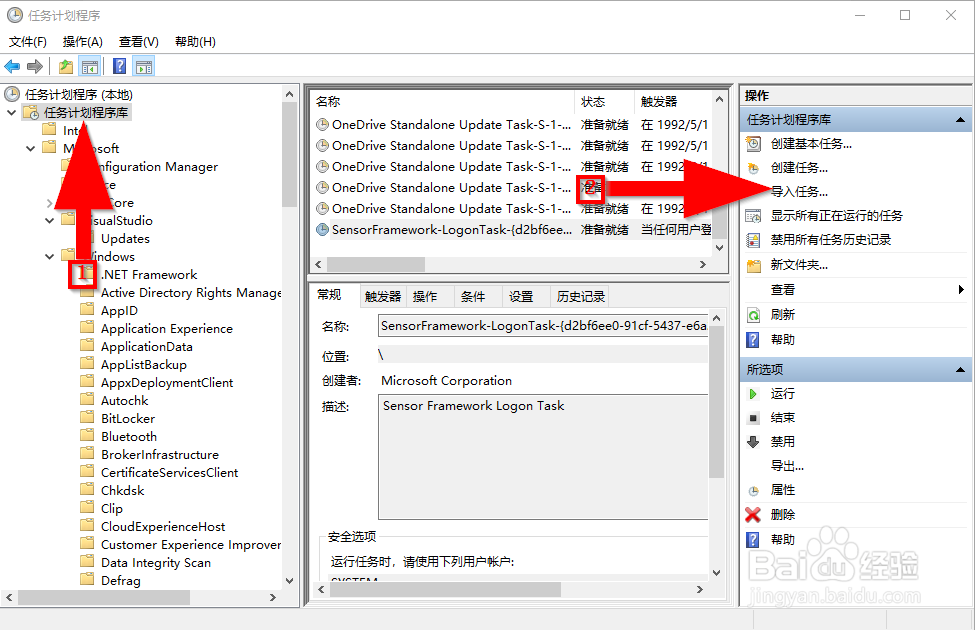This screenshot has width=975, height=630.
Task: Click the Bluetooth folder icon in the tree
Action: click(x=87, y=435)
